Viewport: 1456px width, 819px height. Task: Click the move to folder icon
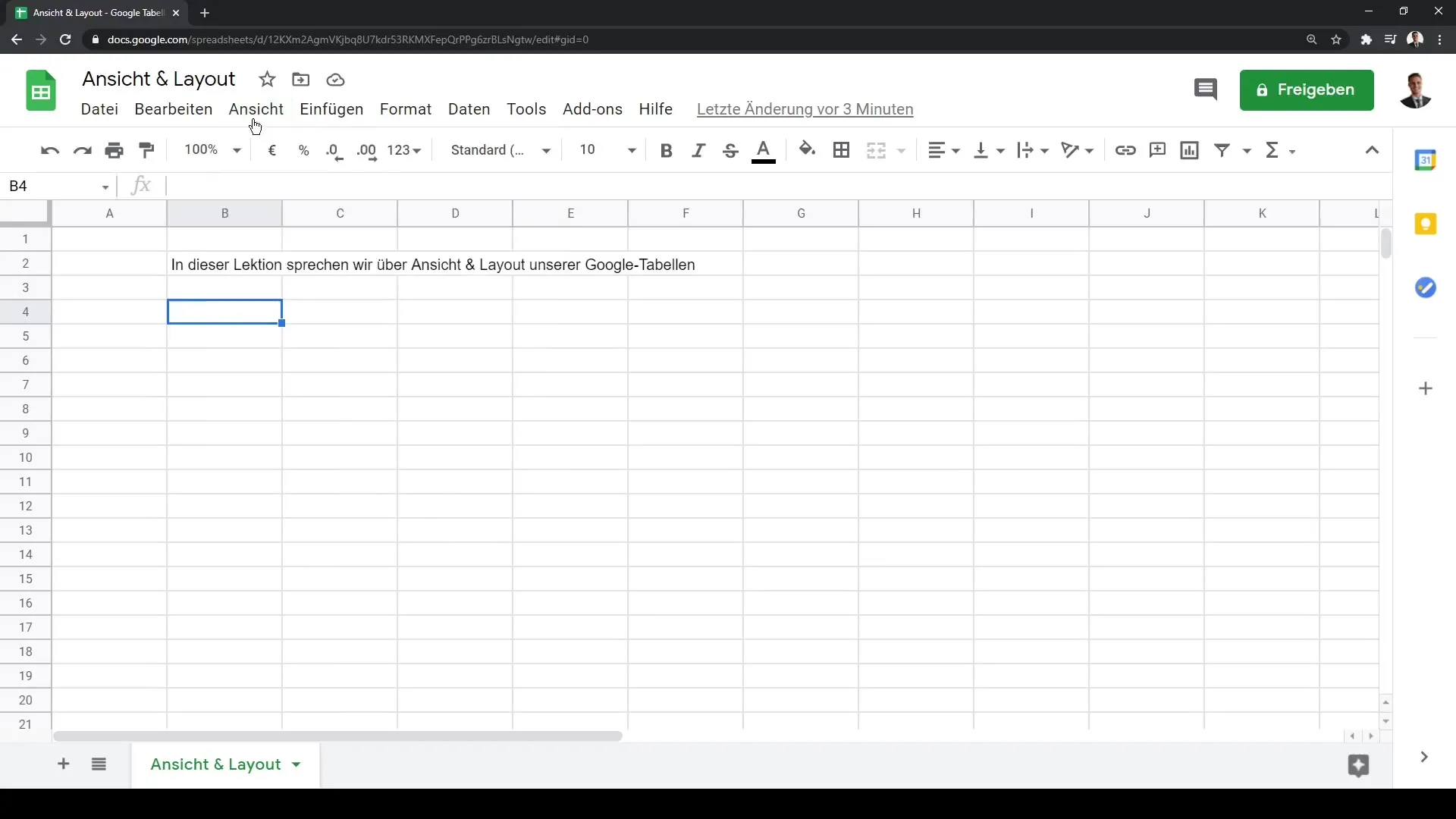coord(301,80)
